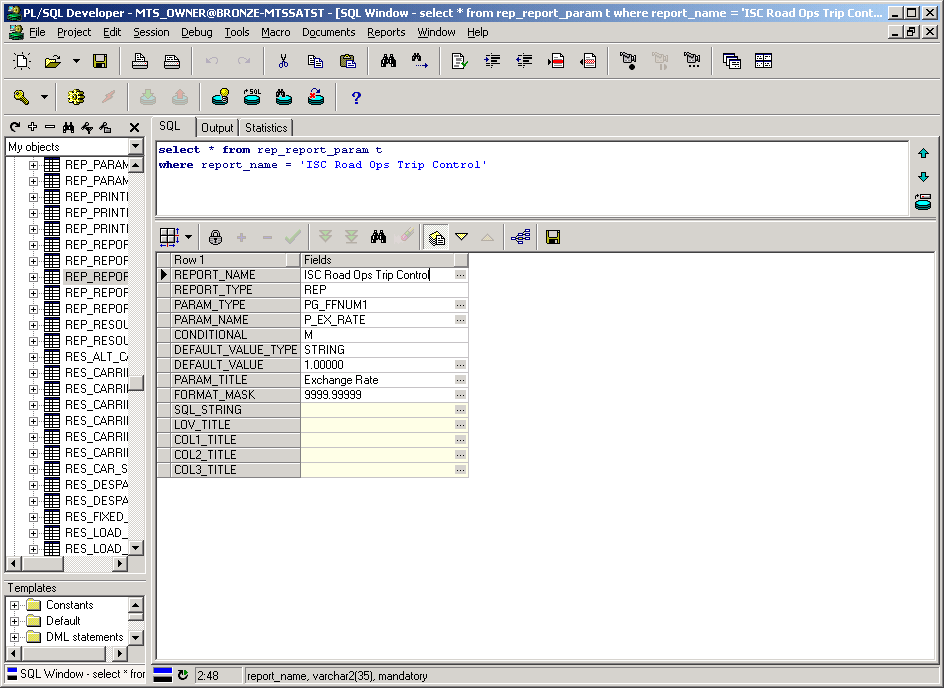Click the Save diskette icon in main toolbar
Screen dimensions: 944x688
[x=100, y=61]
